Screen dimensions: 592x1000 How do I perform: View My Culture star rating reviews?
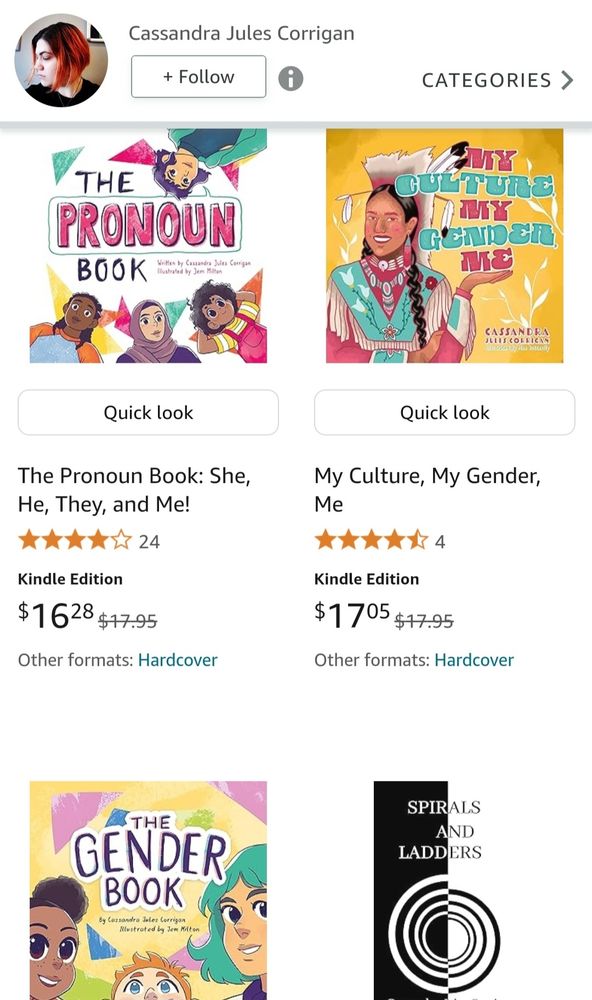tap(380, 541)
